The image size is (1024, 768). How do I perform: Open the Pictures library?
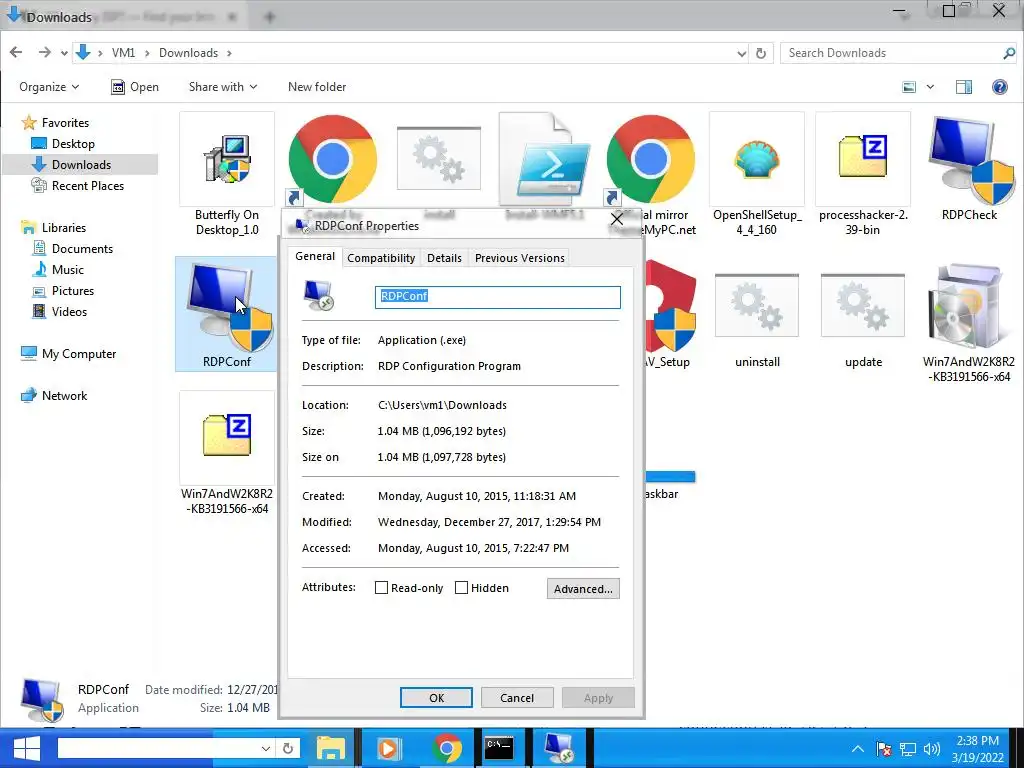63,291
